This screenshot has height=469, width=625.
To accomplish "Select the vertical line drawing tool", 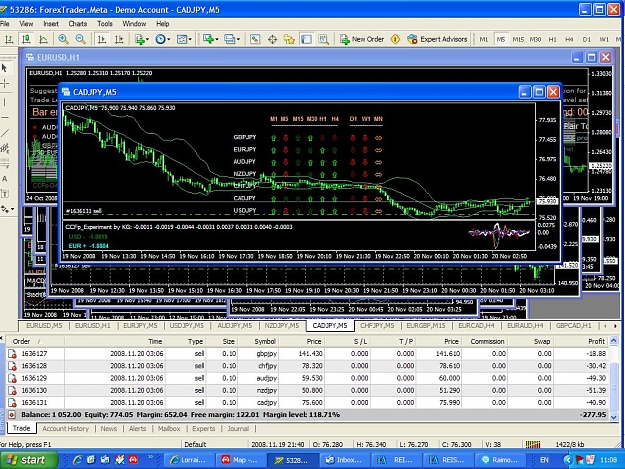I will 5,102.
